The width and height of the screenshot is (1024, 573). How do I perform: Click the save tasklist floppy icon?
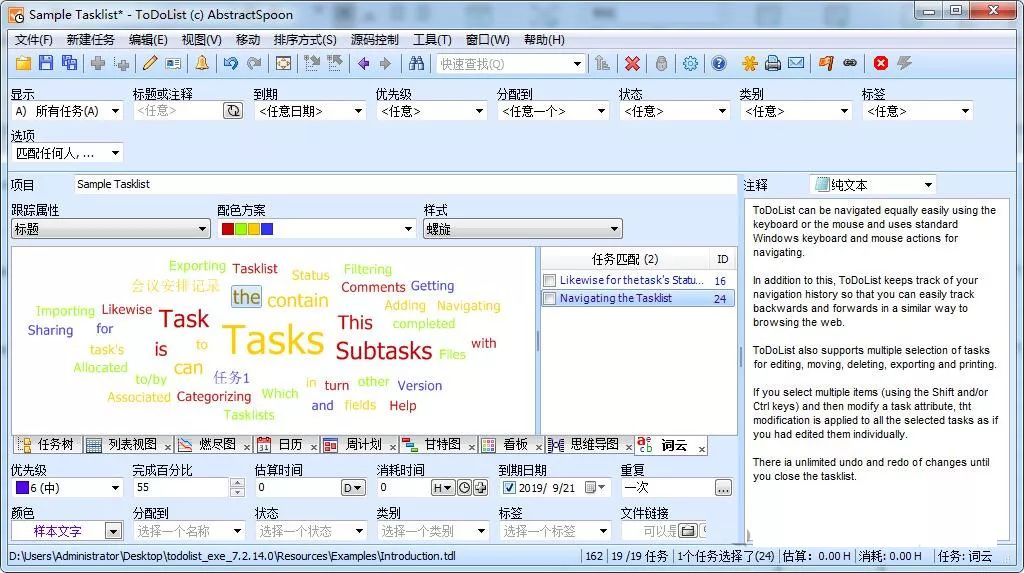46,63
